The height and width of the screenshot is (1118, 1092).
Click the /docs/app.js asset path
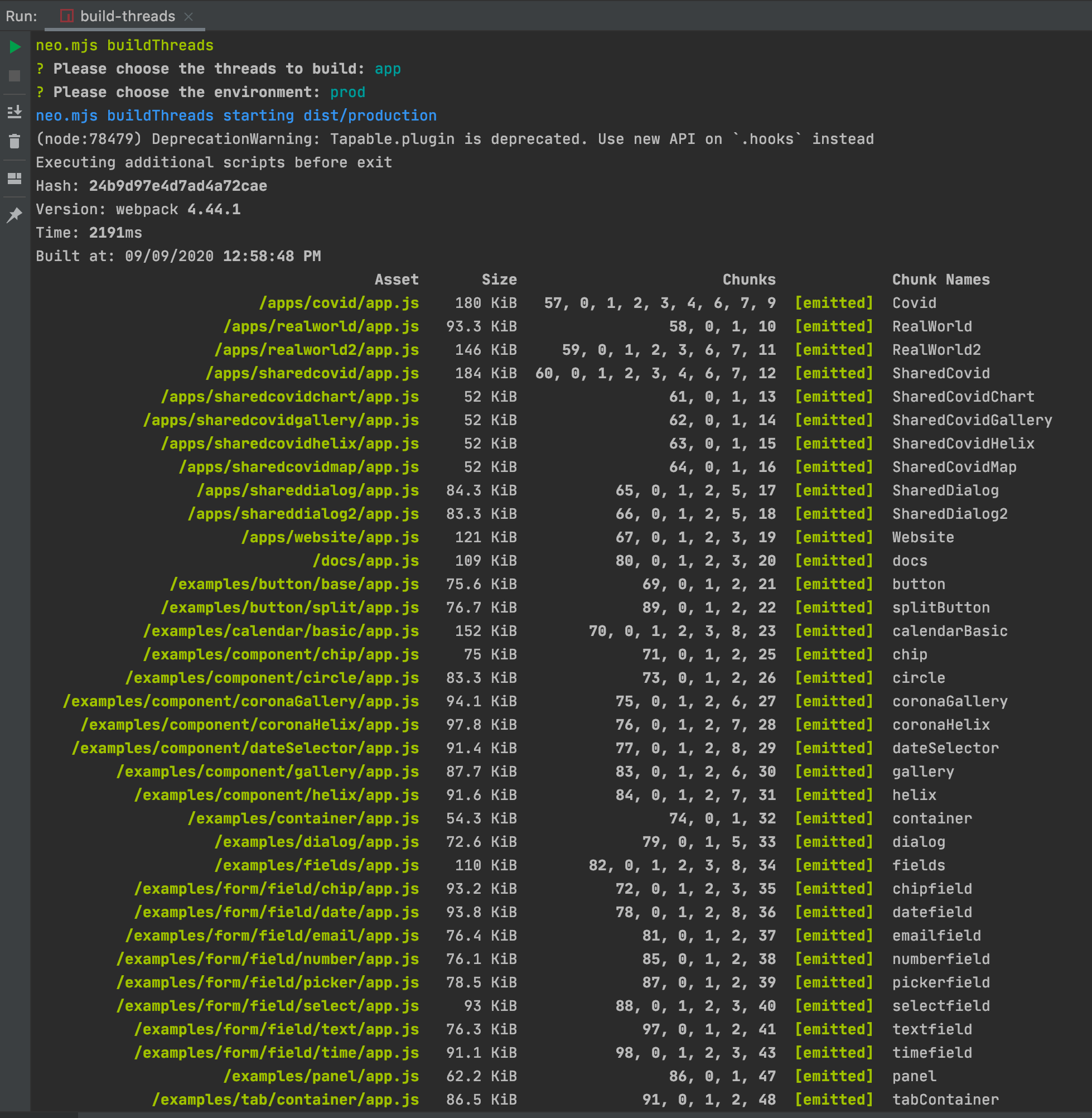click(x=365, y=561)
